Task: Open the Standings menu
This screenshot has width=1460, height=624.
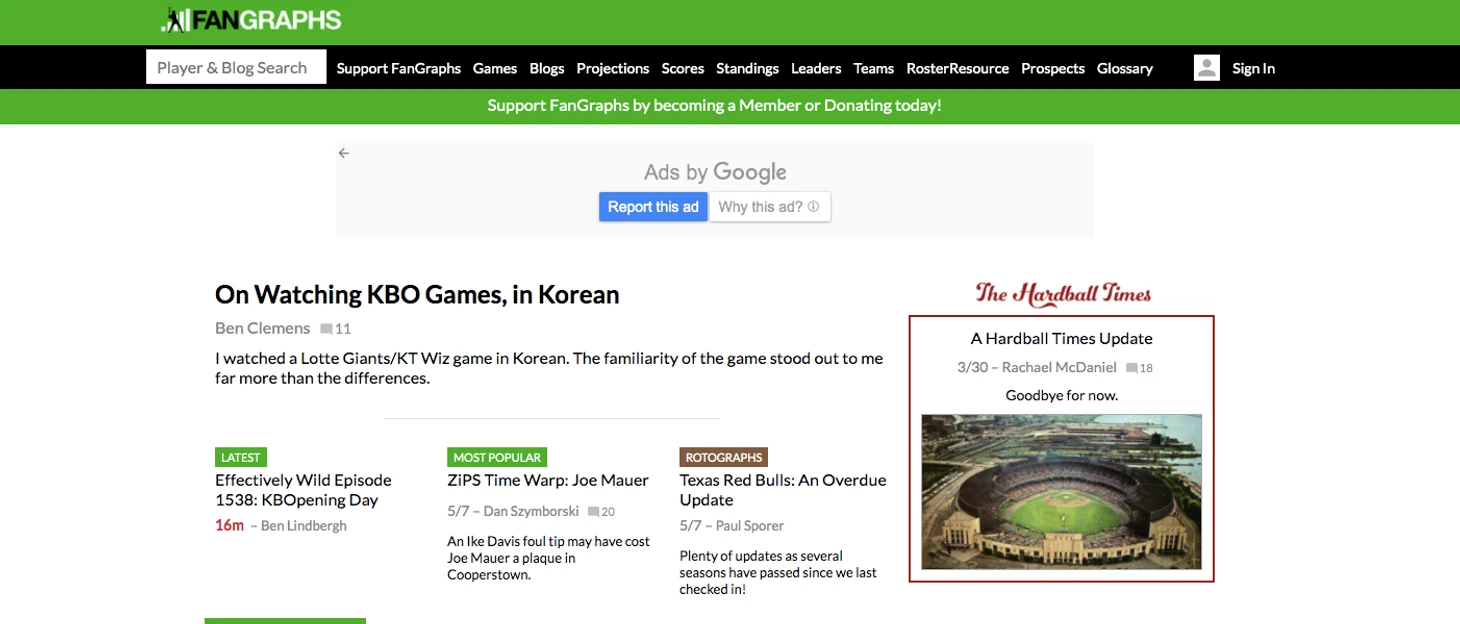Action: (747, 68)
